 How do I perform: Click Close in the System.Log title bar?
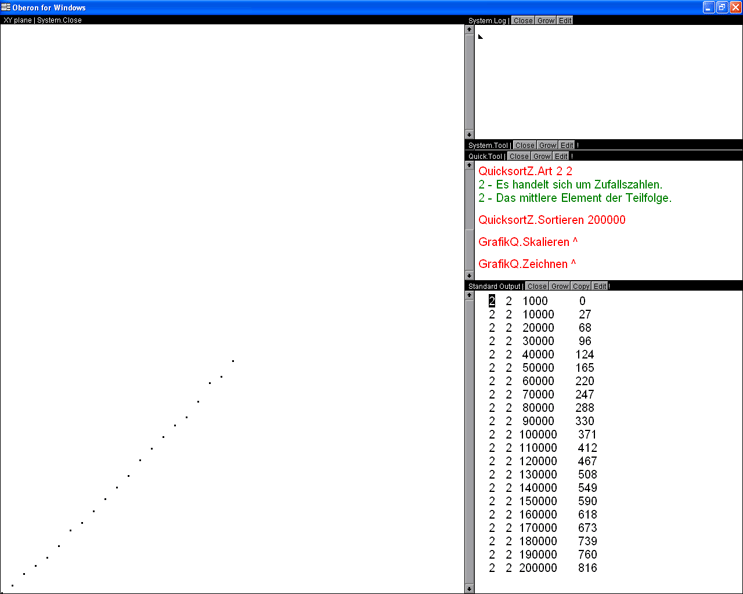tap(523, 20)
